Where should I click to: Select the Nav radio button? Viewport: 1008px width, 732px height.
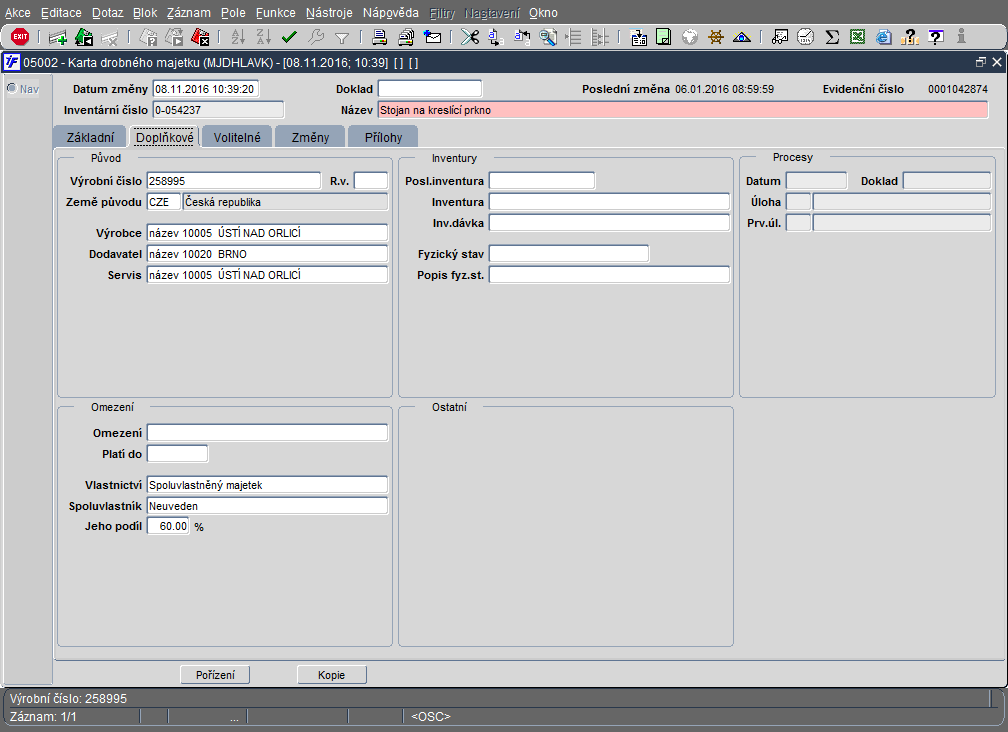pos(12,88)
